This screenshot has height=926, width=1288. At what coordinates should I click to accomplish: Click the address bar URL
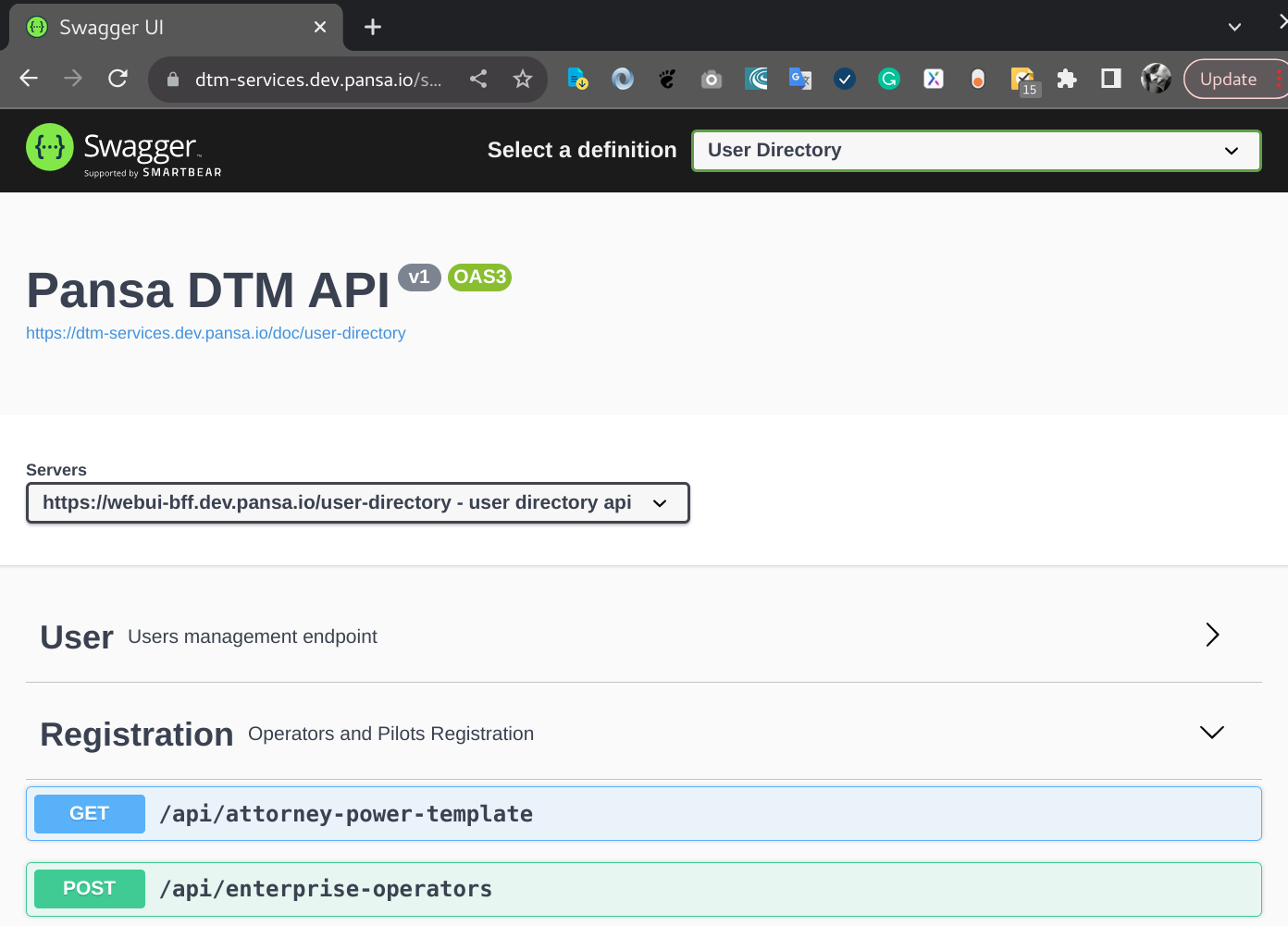click(x=318, y=80)
